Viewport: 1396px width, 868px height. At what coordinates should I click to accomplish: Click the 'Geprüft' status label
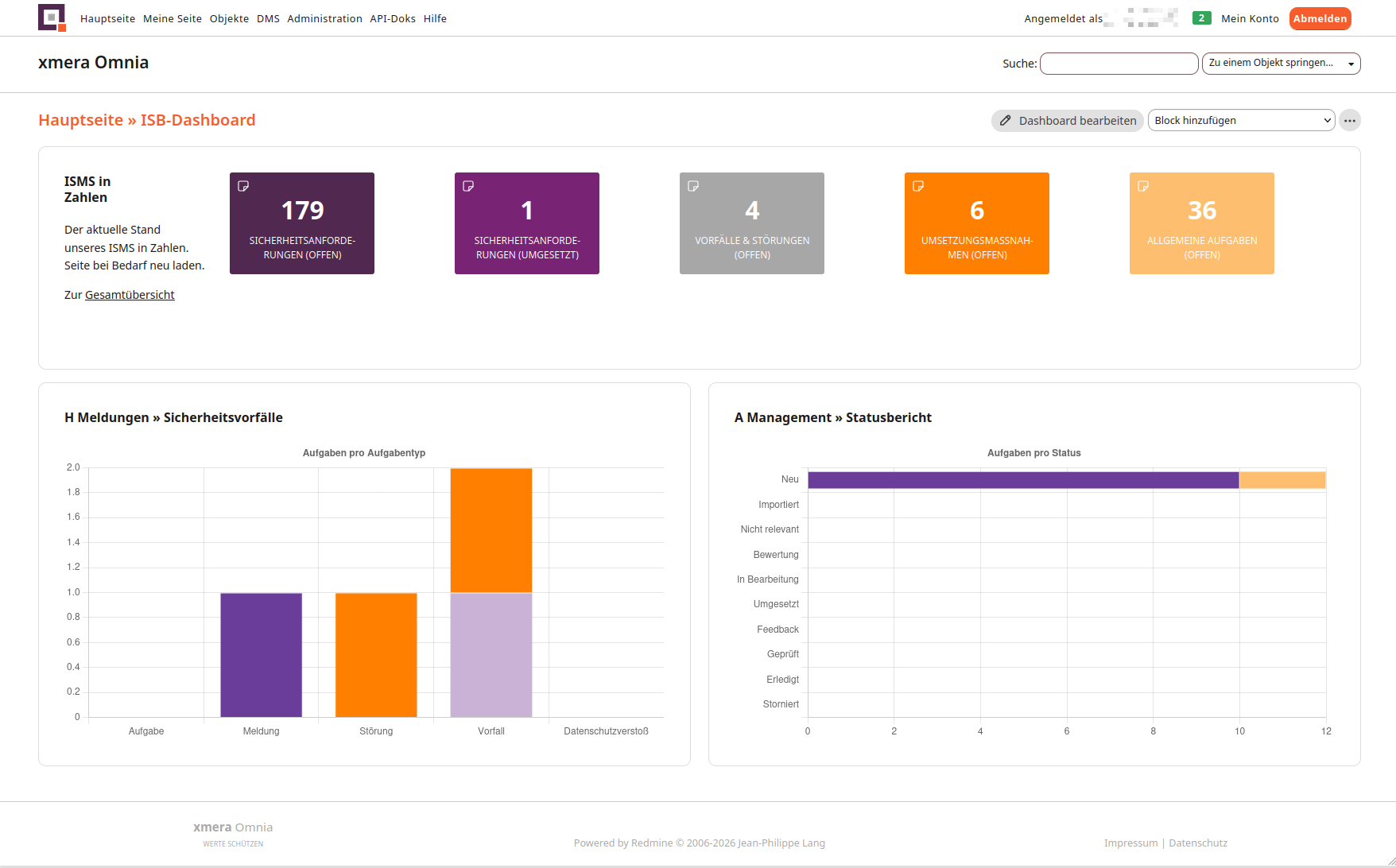click(783, 654)
